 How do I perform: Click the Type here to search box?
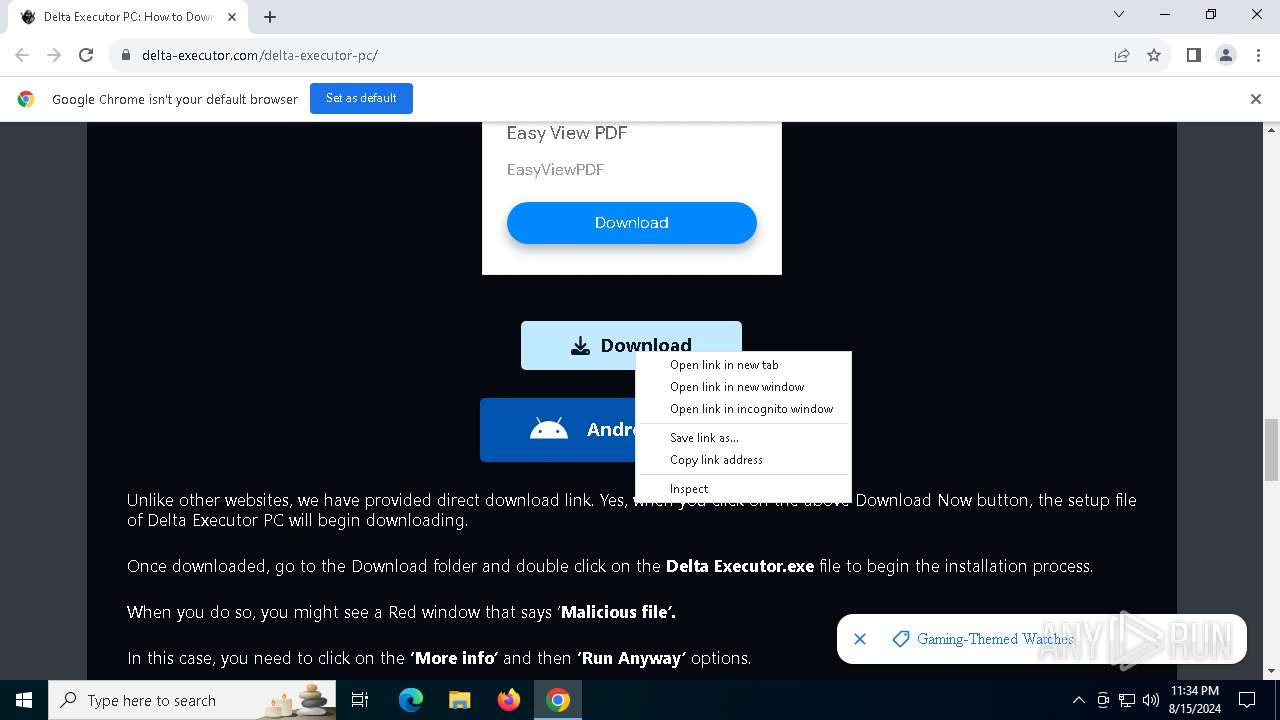click(192, 700)
